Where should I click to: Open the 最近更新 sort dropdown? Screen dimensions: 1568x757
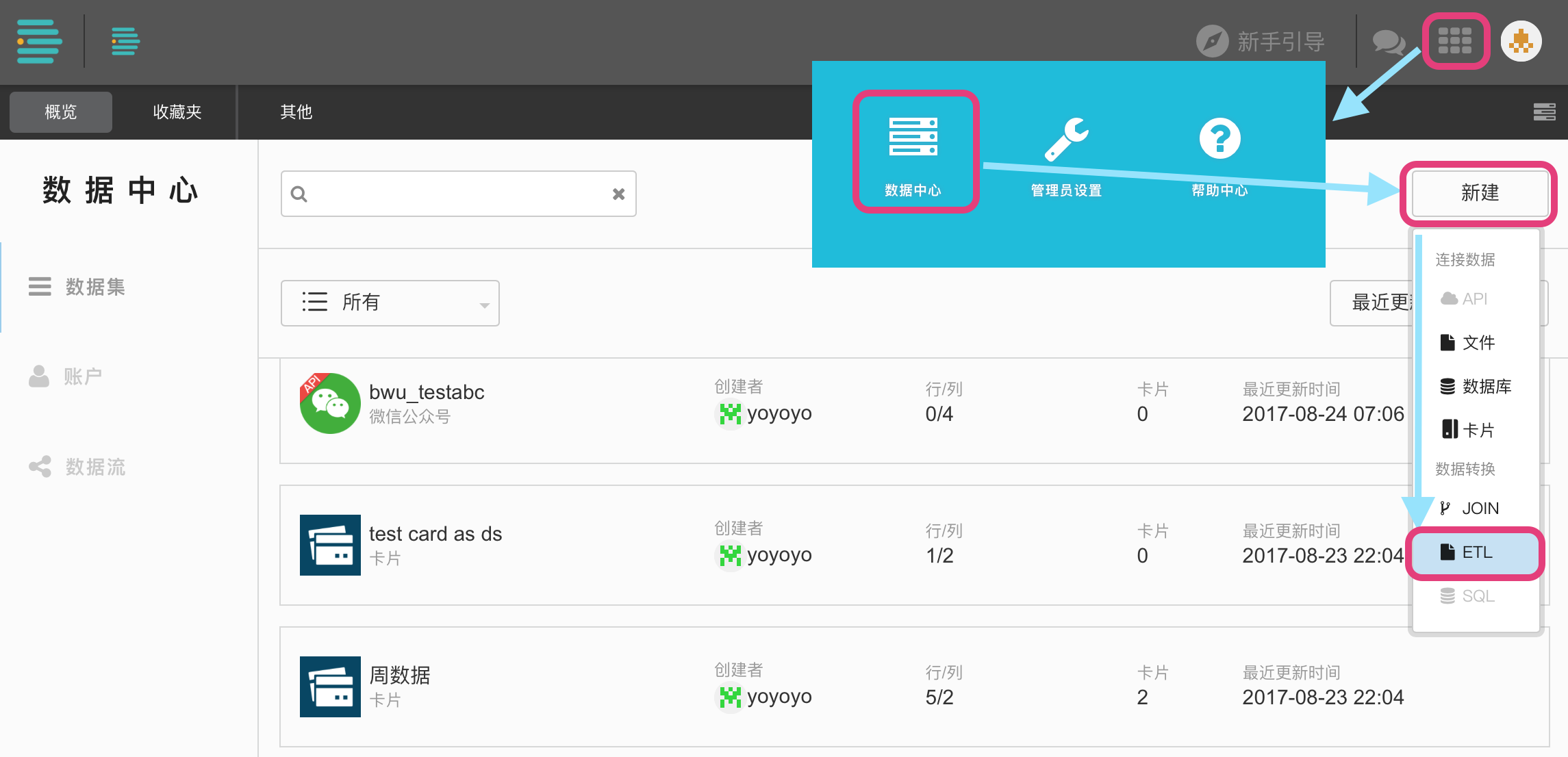pos(1373,303)
